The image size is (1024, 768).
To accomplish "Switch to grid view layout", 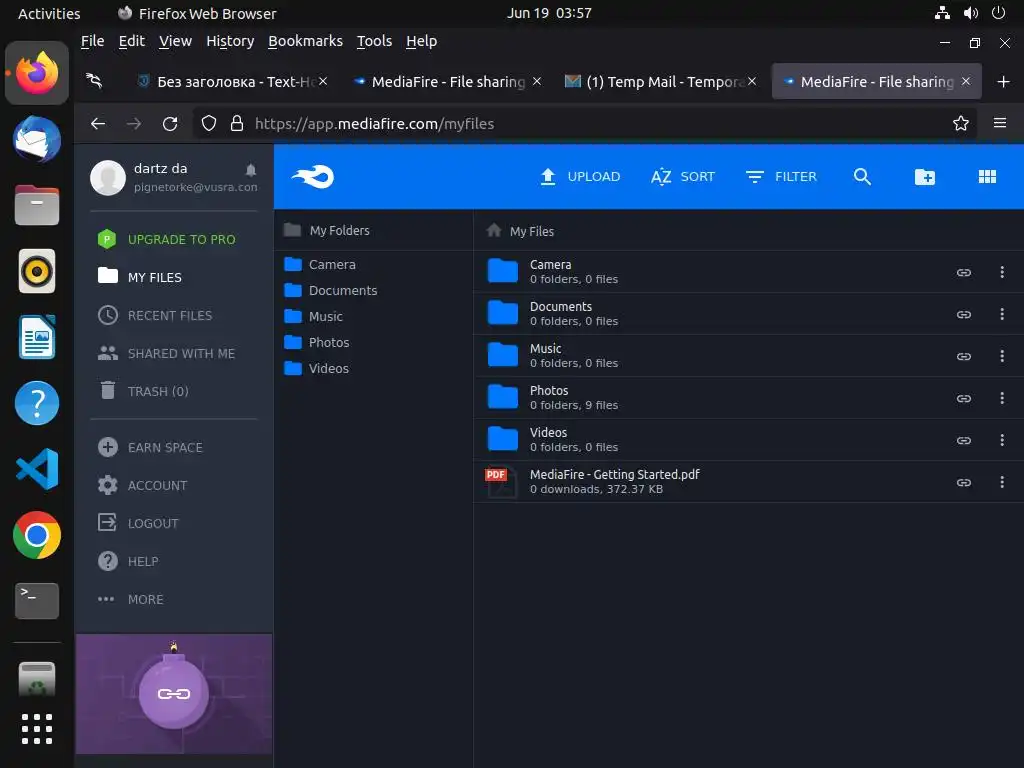I will pos(987,176).
